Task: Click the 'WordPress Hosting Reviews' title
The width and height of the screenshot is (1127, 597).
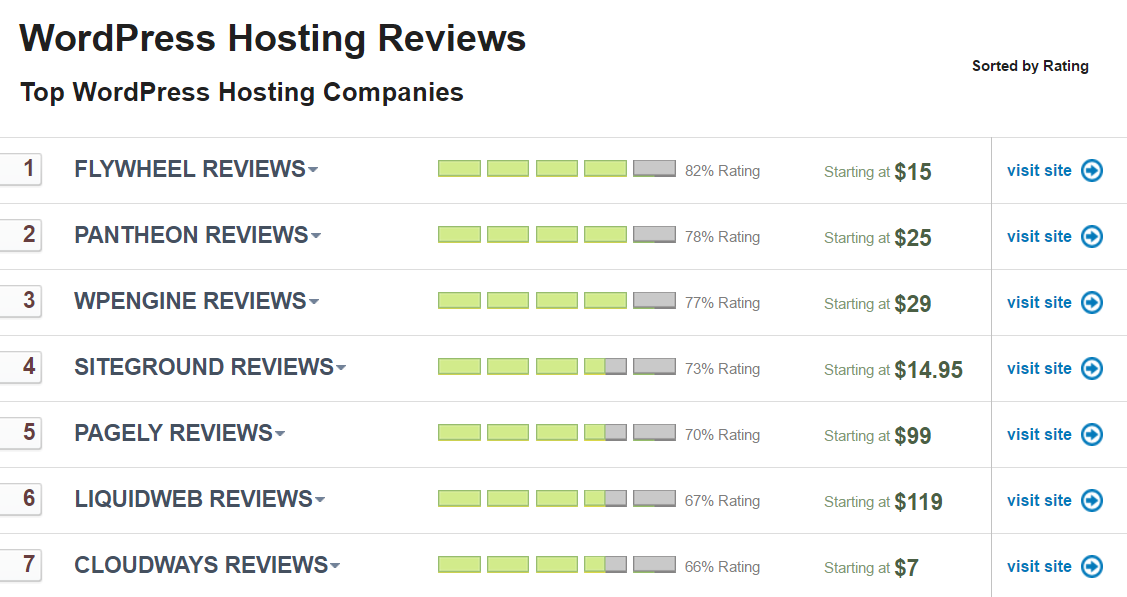Action: coord(272,38)
